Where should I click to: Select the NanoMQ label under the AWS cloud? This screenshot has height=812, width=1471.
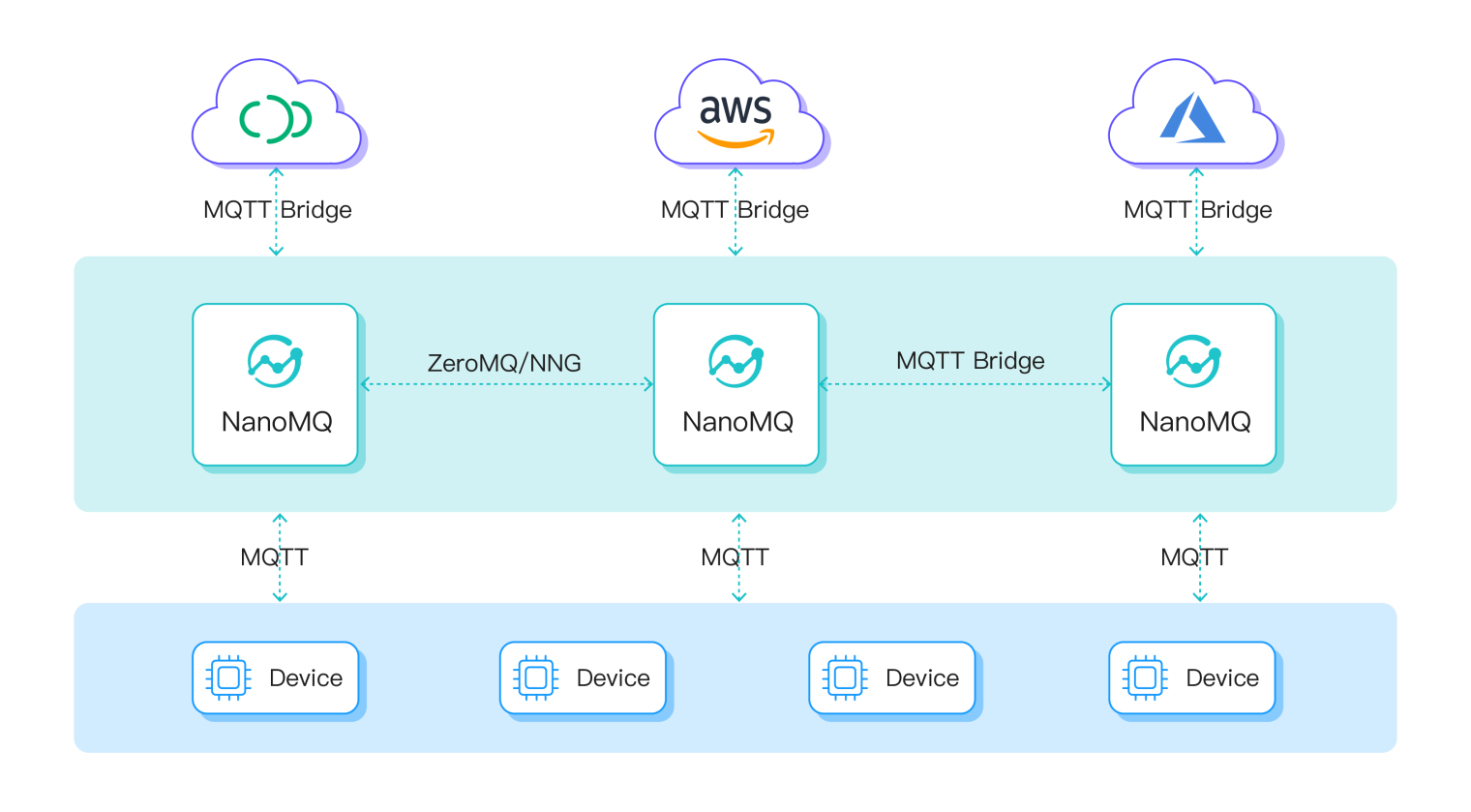point(737,422)
